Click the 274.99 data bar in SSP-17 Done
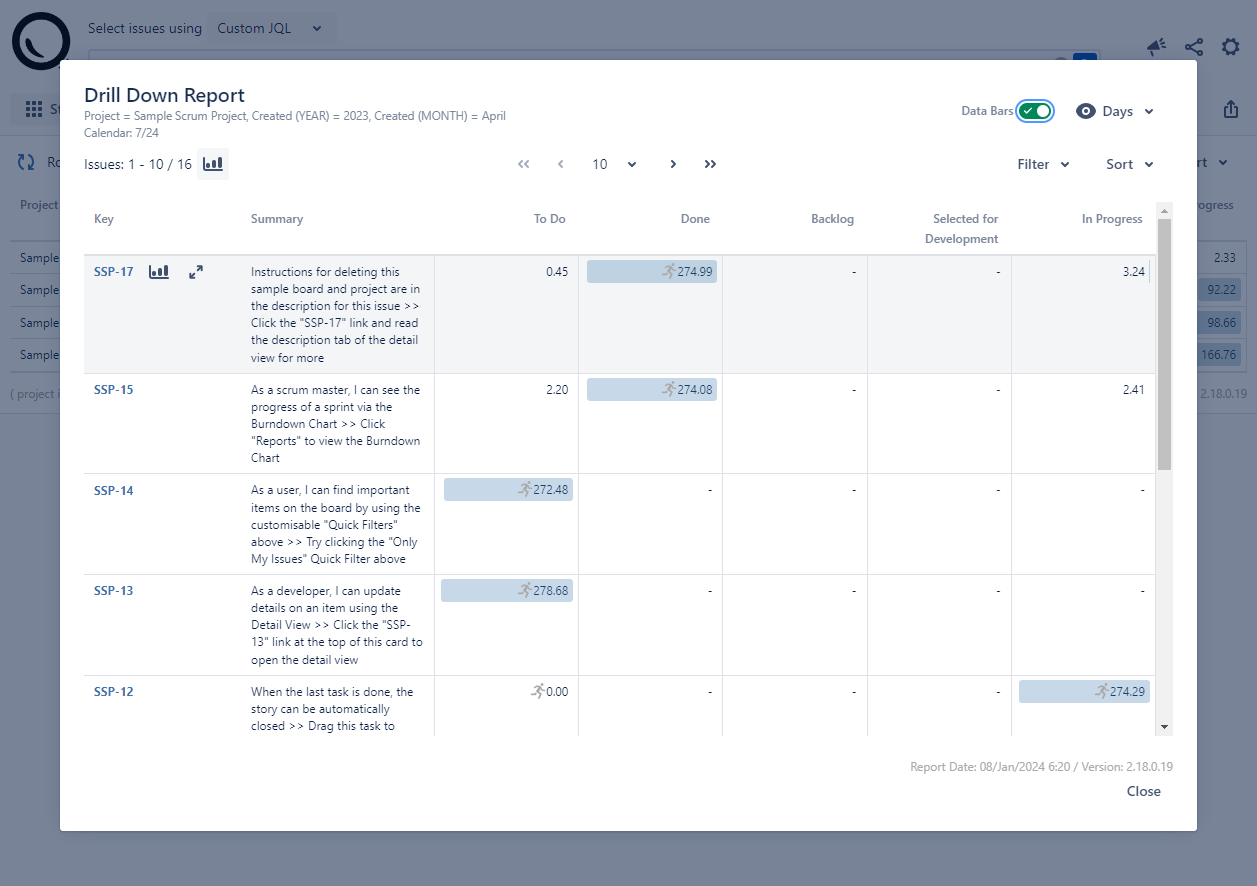 pyautogui.click(x=651, y=271)
